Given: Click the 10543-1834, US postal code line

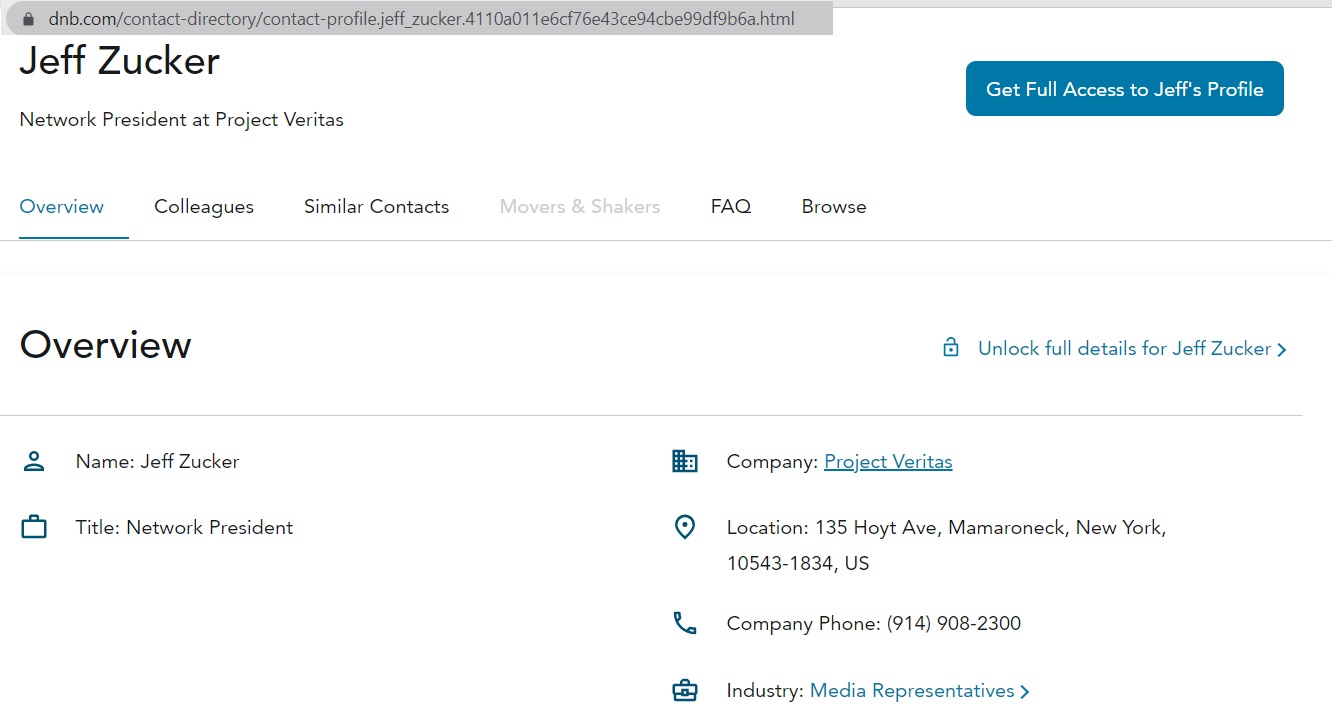Looking at the screenshot, I should [x=798, y=564].
